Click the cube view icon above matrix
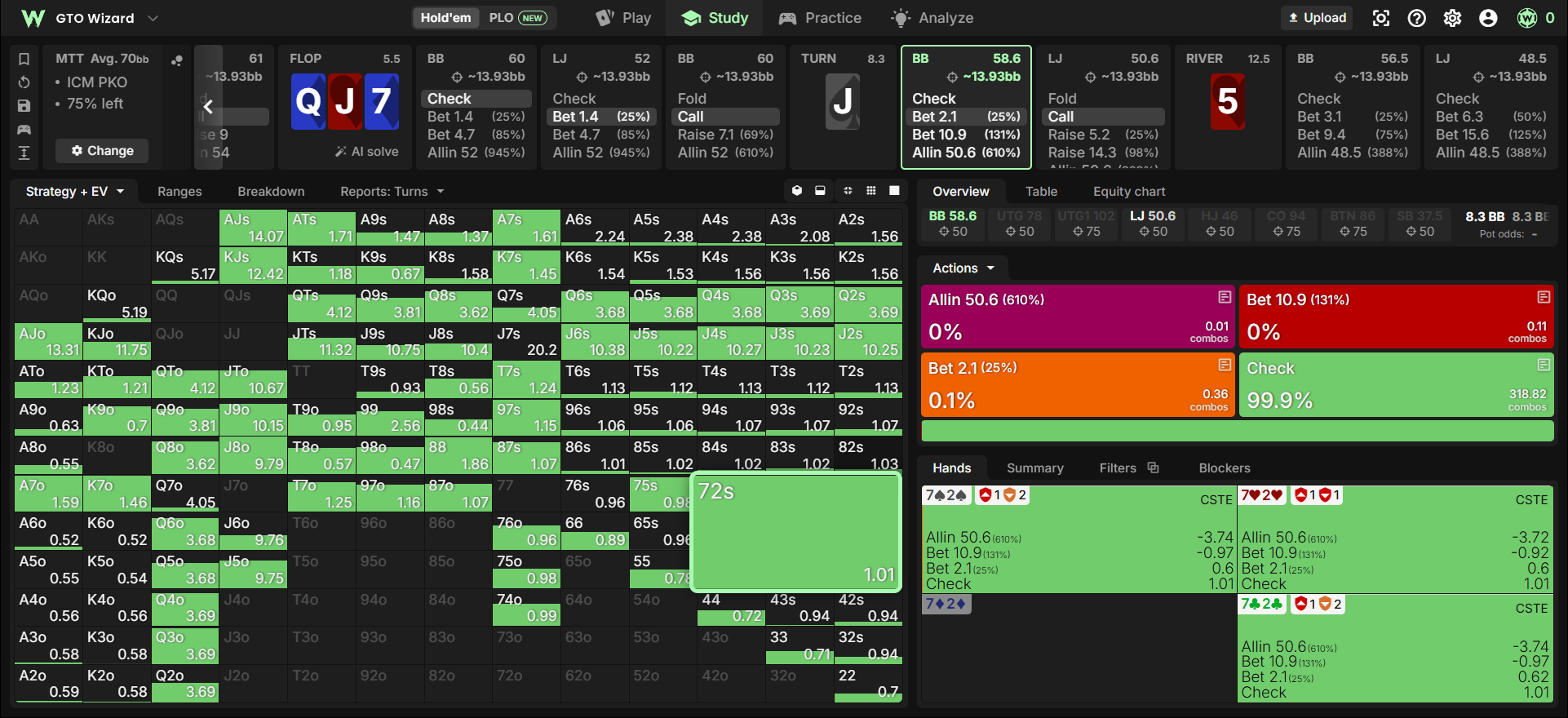 coord(797,191)
